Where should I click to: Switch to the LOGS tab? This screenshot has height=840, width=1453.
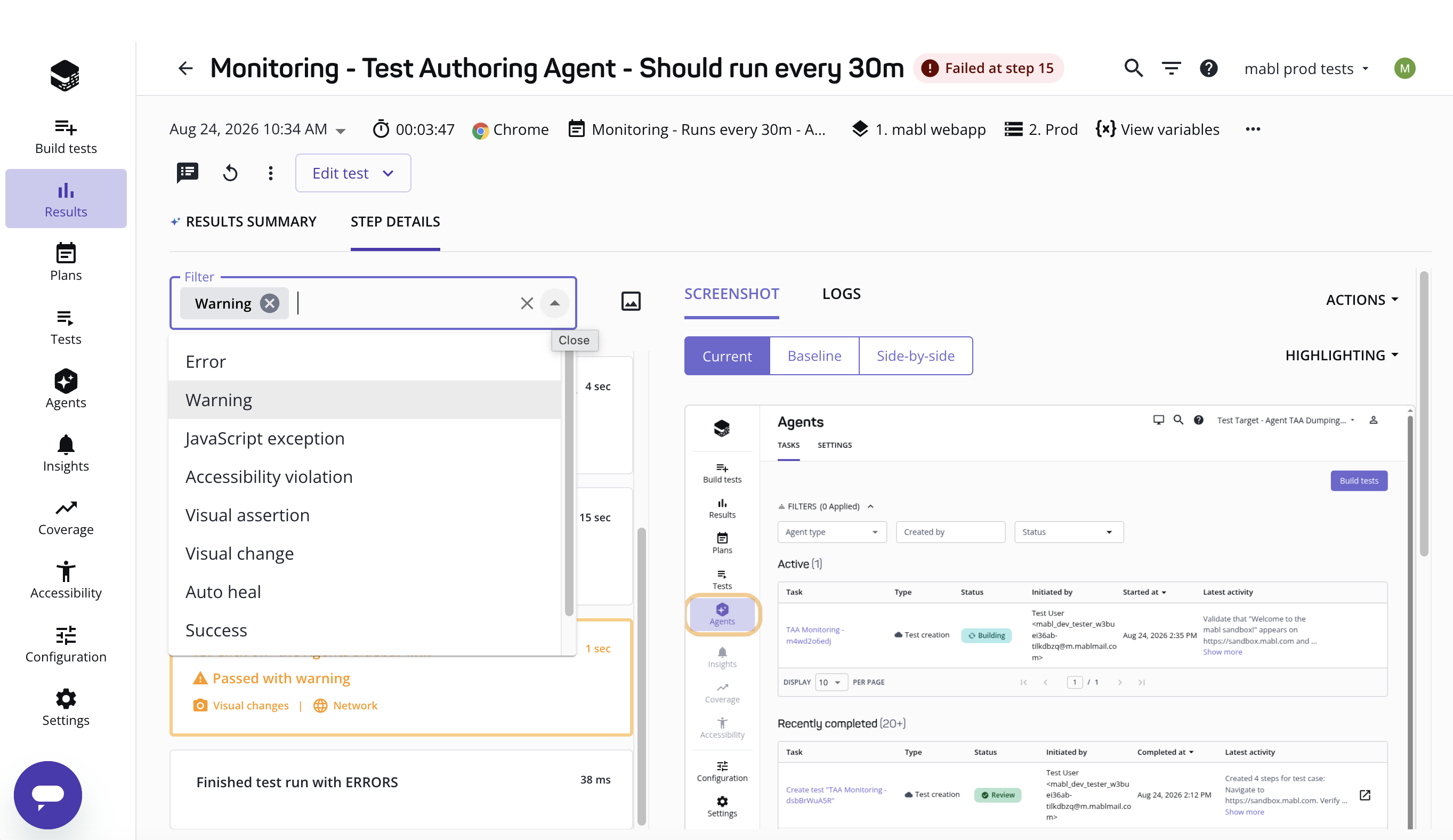[x=841, y=294]
